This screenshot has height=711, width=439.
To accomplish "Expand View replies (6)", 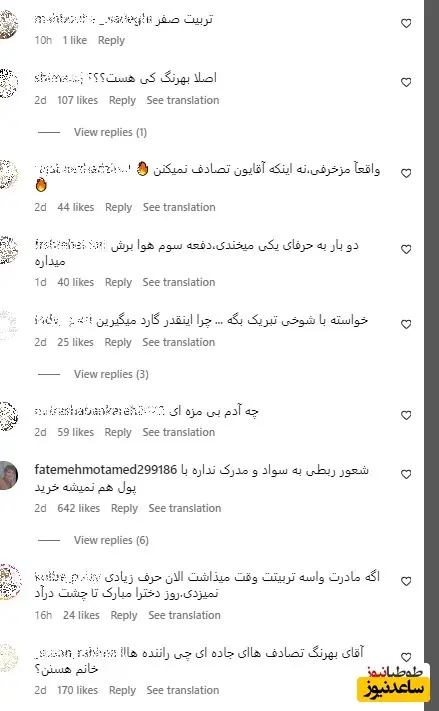I will (x=111, y=541).
